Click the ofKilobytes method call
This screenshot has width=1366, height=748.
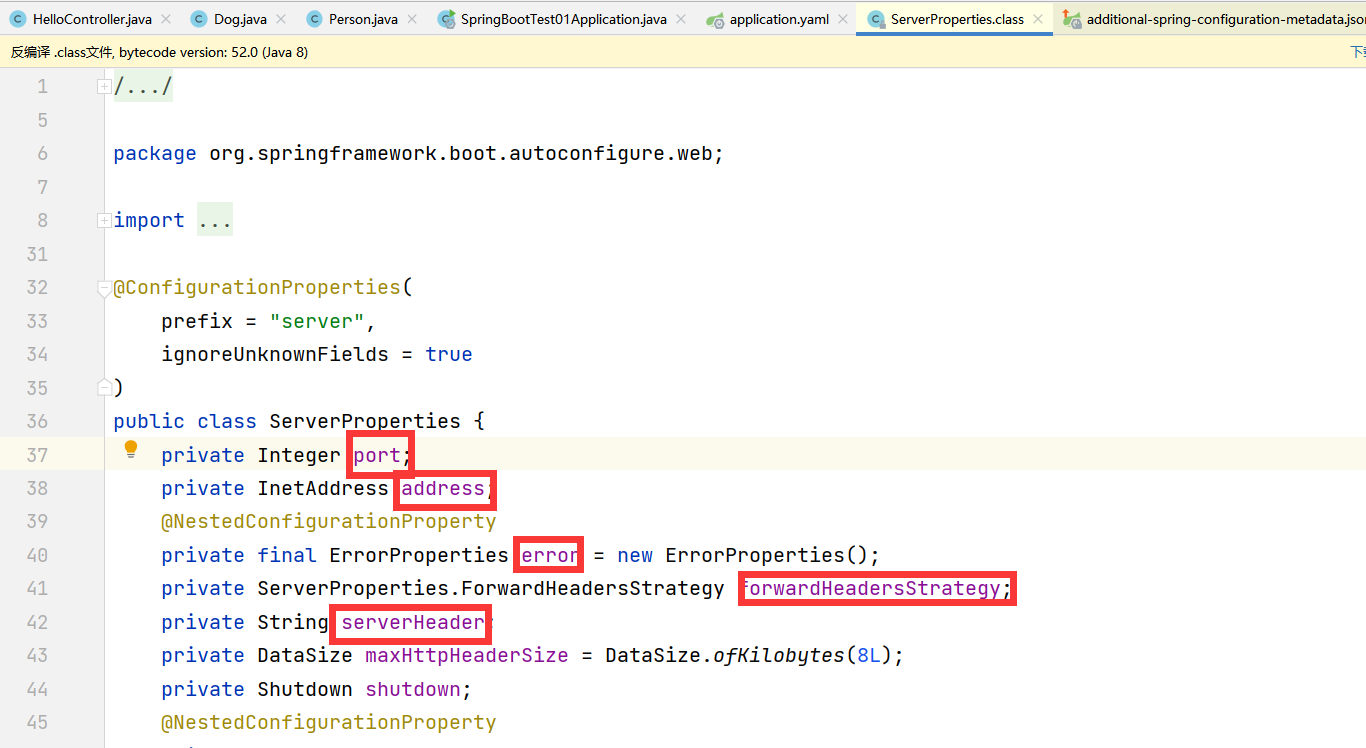click(779, 655)
